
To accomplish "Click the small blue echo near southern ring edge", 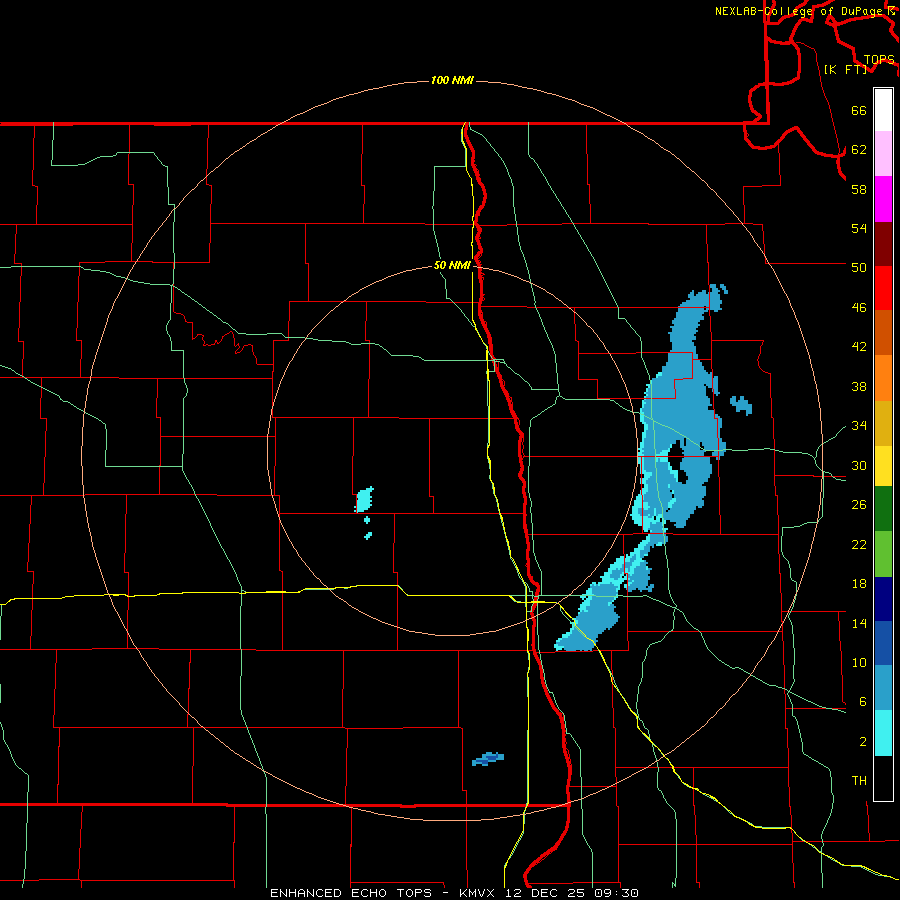I will [488, 759].
